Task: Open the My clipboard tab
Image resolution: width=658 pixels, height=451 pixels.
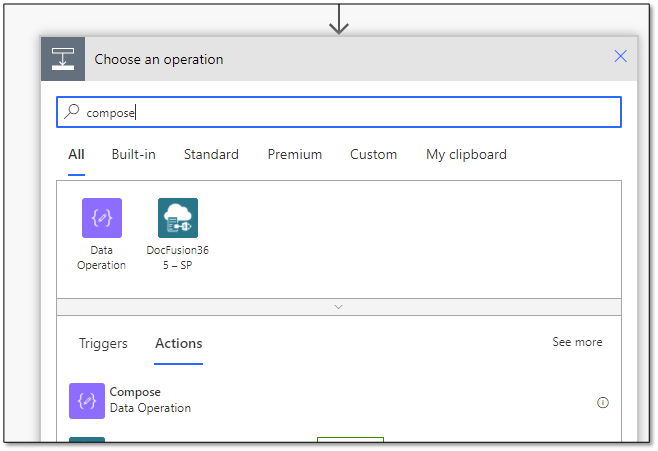Action: click(466, 155)
